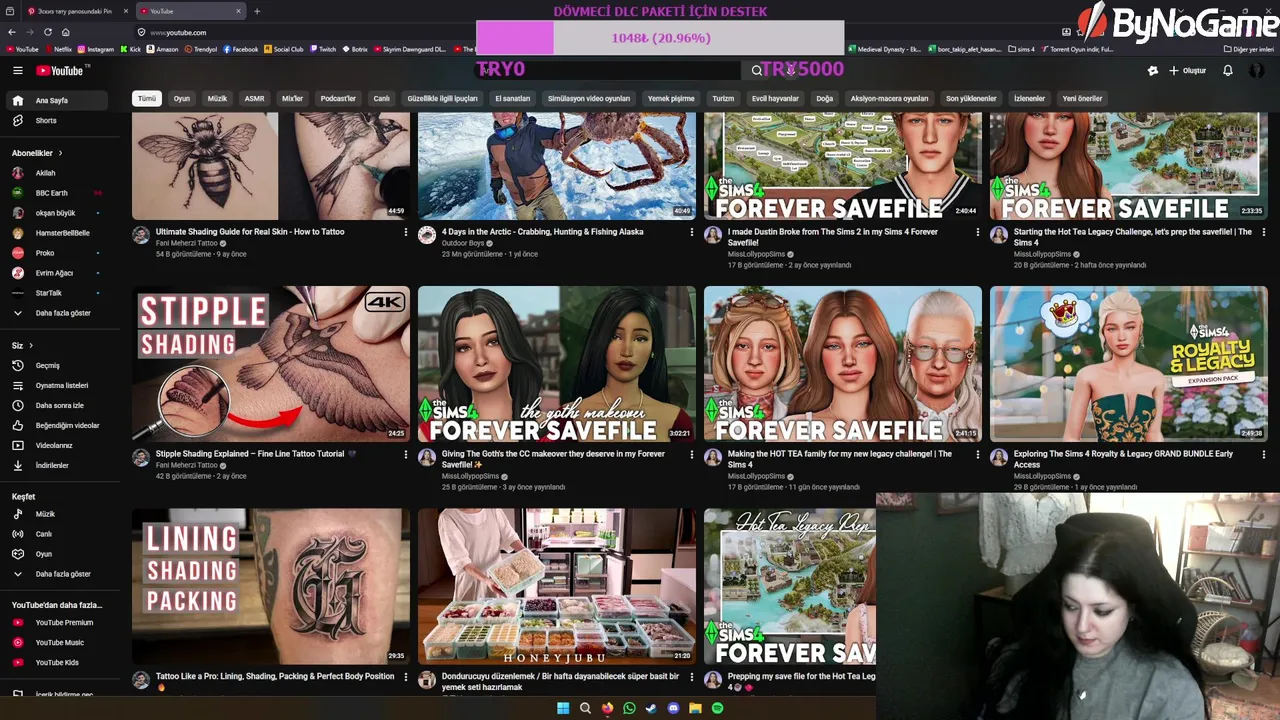
Task: Expand the Abonelikler section chevron
Action: coord(60,154)
